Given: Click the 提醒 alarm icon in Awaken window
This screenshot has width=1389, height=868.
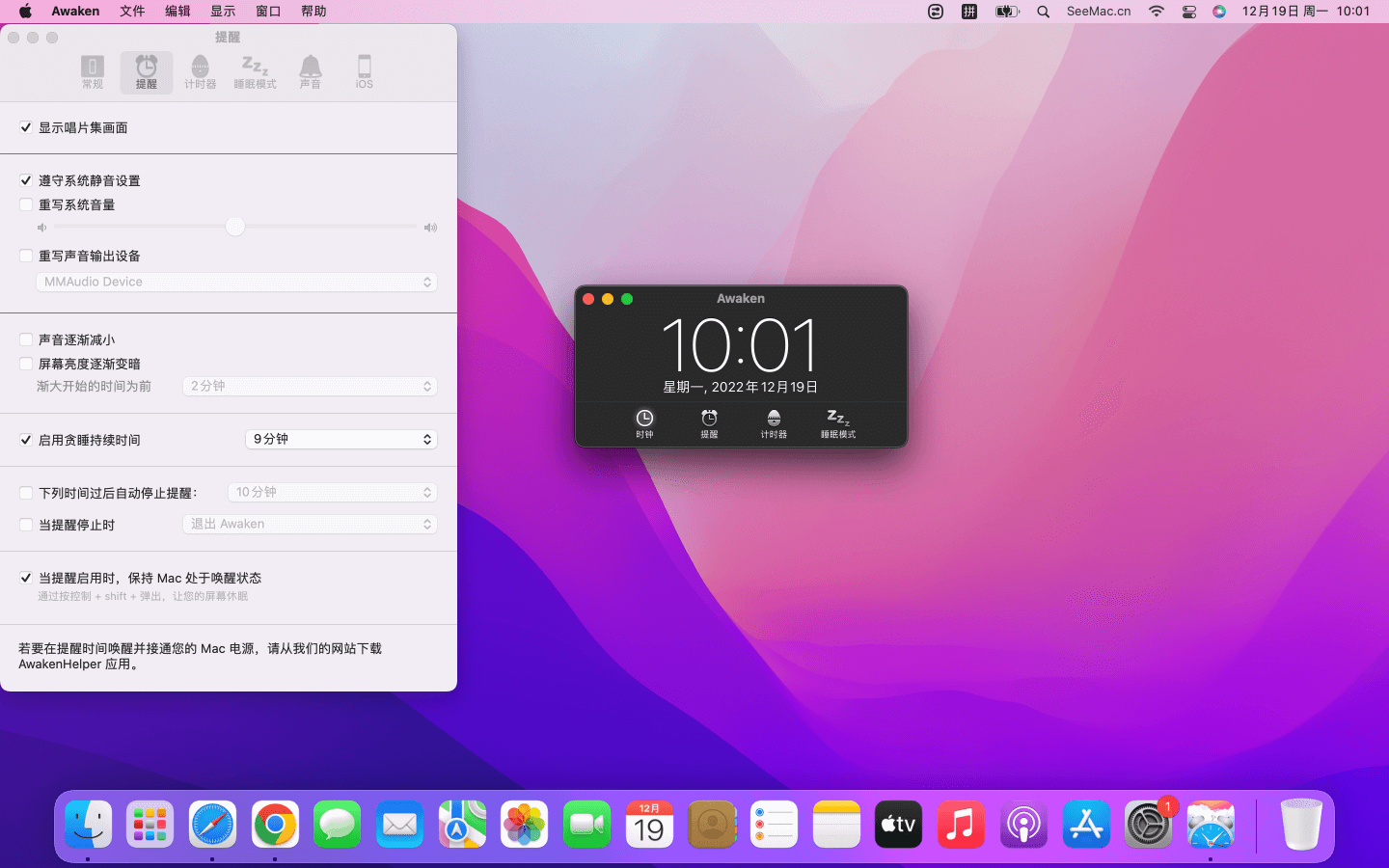Looking at the screenshot, I should pyautogui.click(x=709, y=422).
